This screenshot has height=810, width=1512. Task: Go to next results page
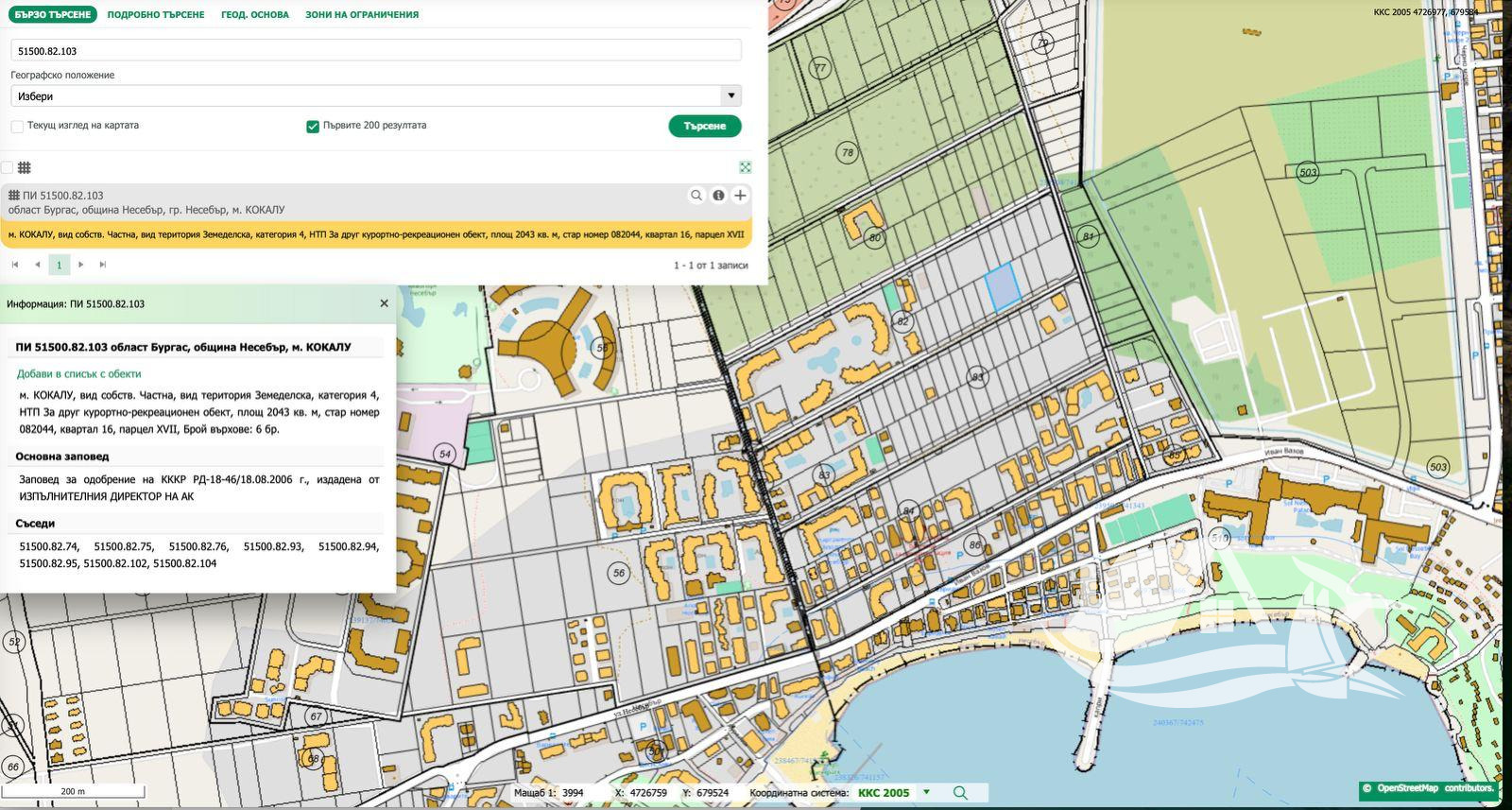81,265
